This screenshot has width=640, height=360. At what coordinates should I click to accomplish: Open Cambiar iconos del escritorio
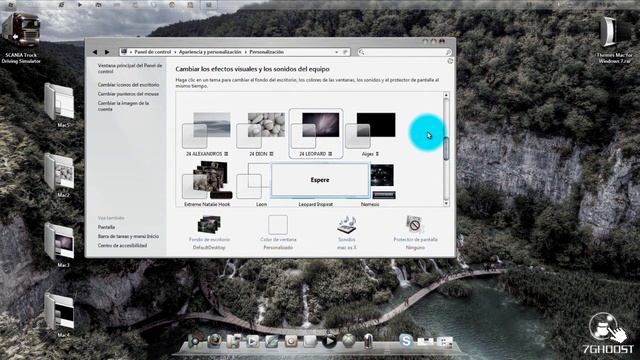coord(128,84)
